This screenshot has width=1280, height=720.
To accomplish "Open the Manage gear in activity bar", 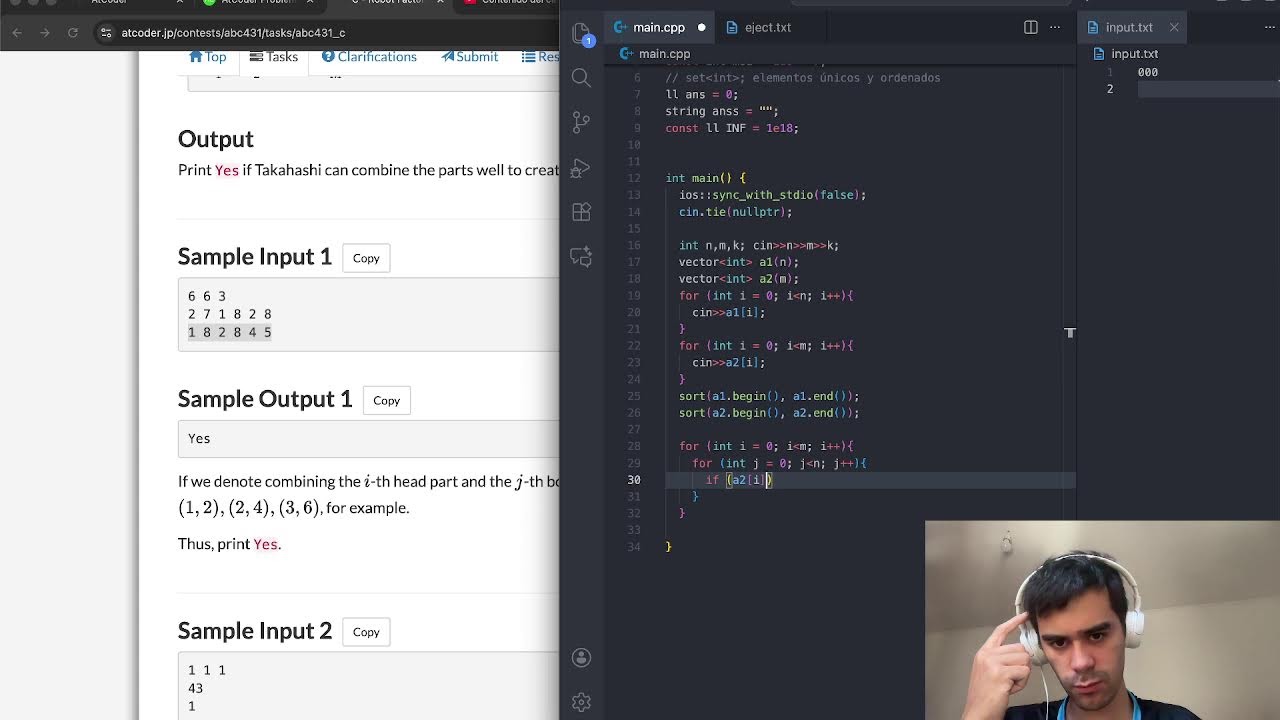I will pyautogui.click(x=581, y=702).
